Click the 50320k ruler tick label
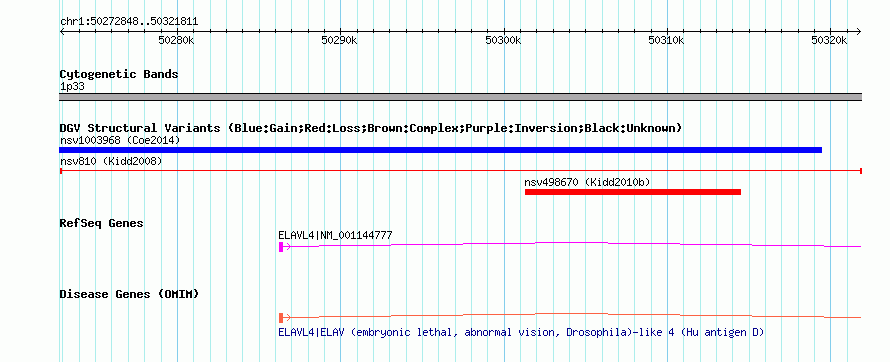This screenshot has width=890, height=362. pos(829,40)
